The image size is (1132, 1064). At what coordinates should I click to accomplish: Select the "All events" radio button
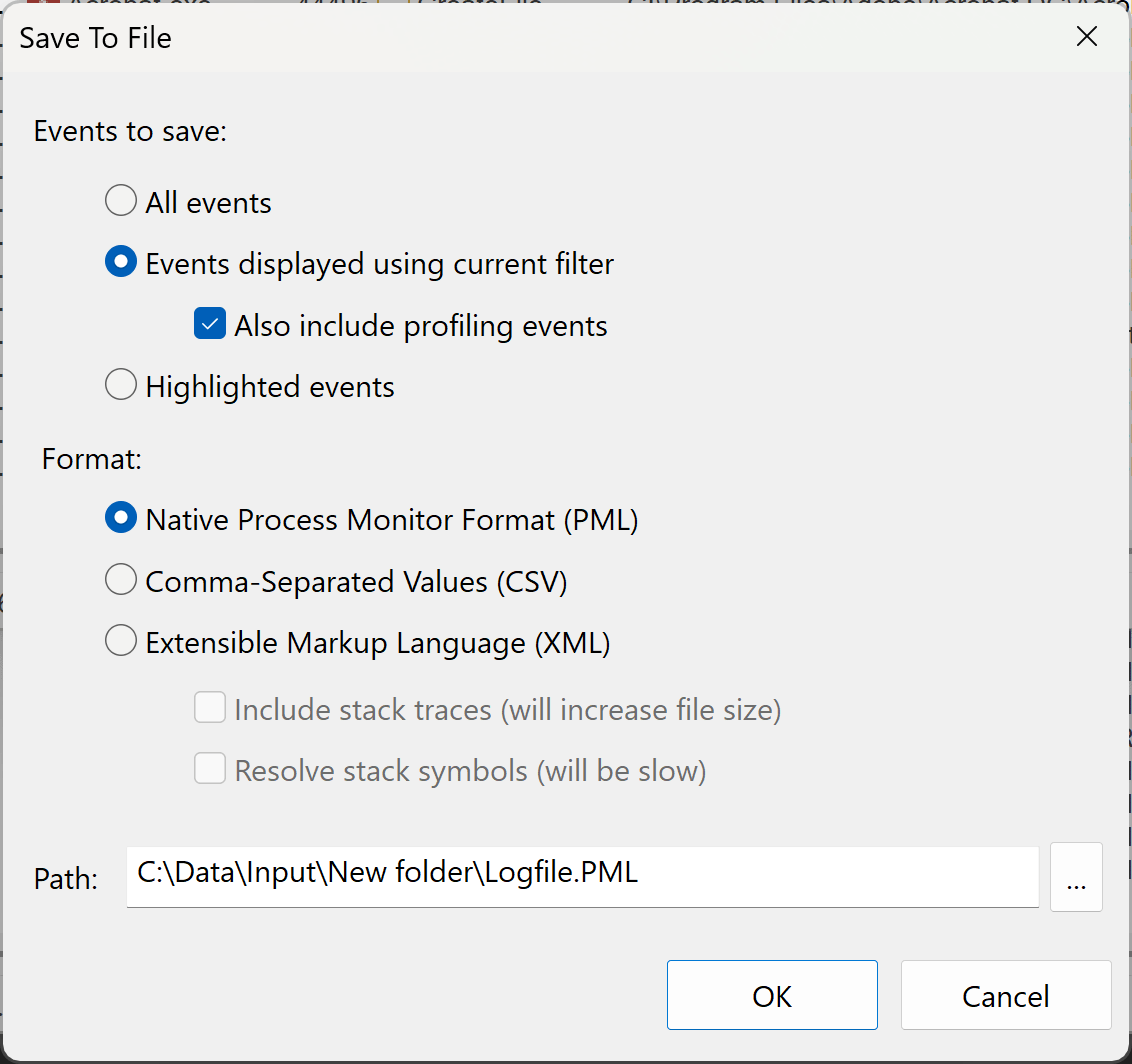(120, 200)
